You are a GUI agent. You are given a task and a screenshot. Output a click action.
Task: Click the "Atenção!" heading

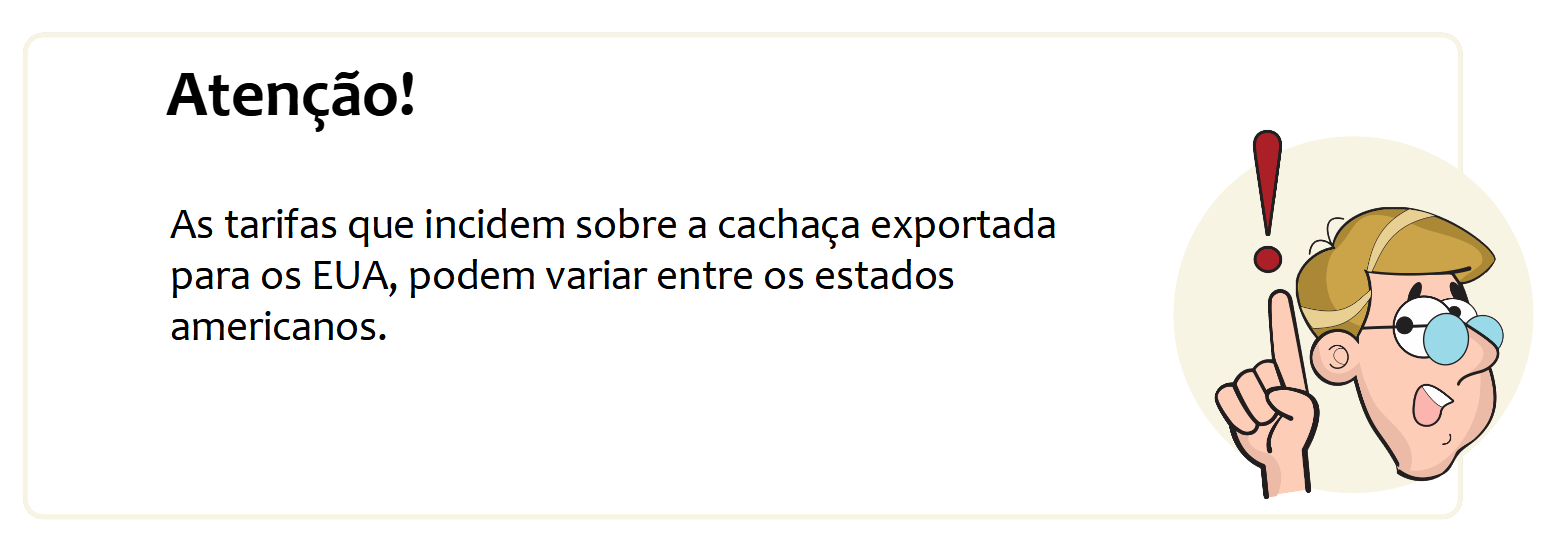coord(290,96)
